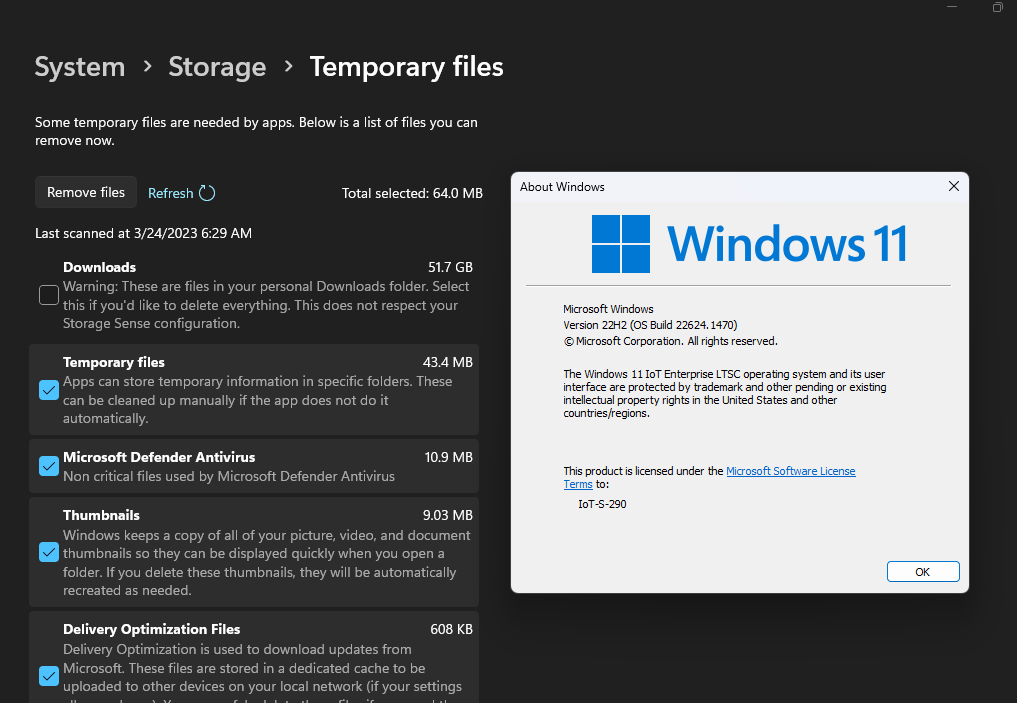The width and height of the screenshot is (1017, 703).
Task: Click the About Windows title bar text
Action: pos(562,187)
